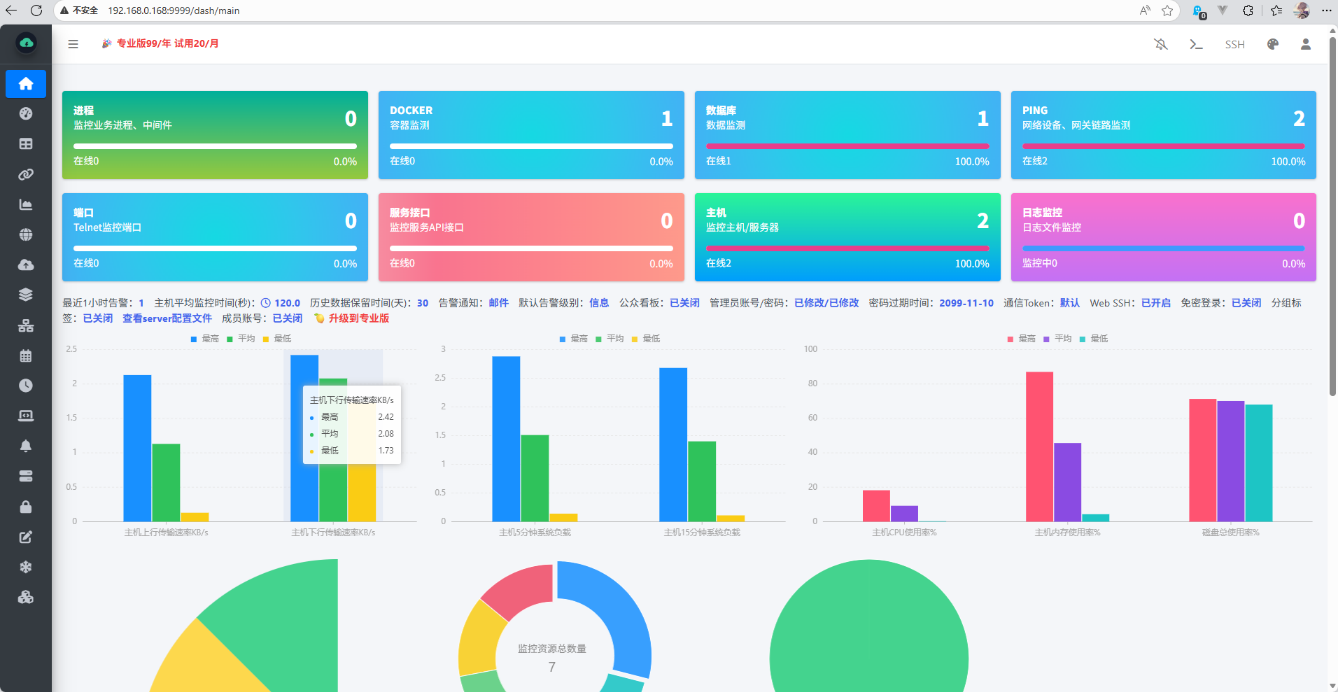Click the 专业版99/年 试用20/月 promo link
Screen dimensions: 1338x692
[168, 44]
